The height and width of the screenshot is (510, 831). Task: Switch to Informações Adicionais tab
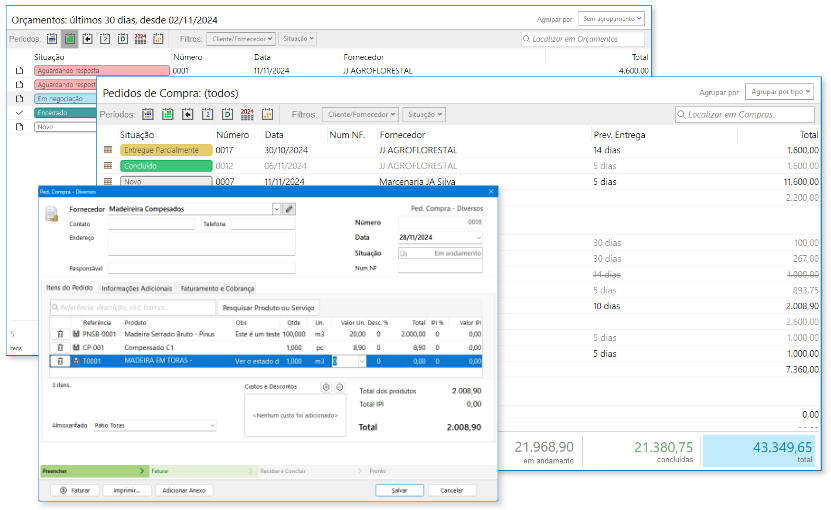point(137,288)
